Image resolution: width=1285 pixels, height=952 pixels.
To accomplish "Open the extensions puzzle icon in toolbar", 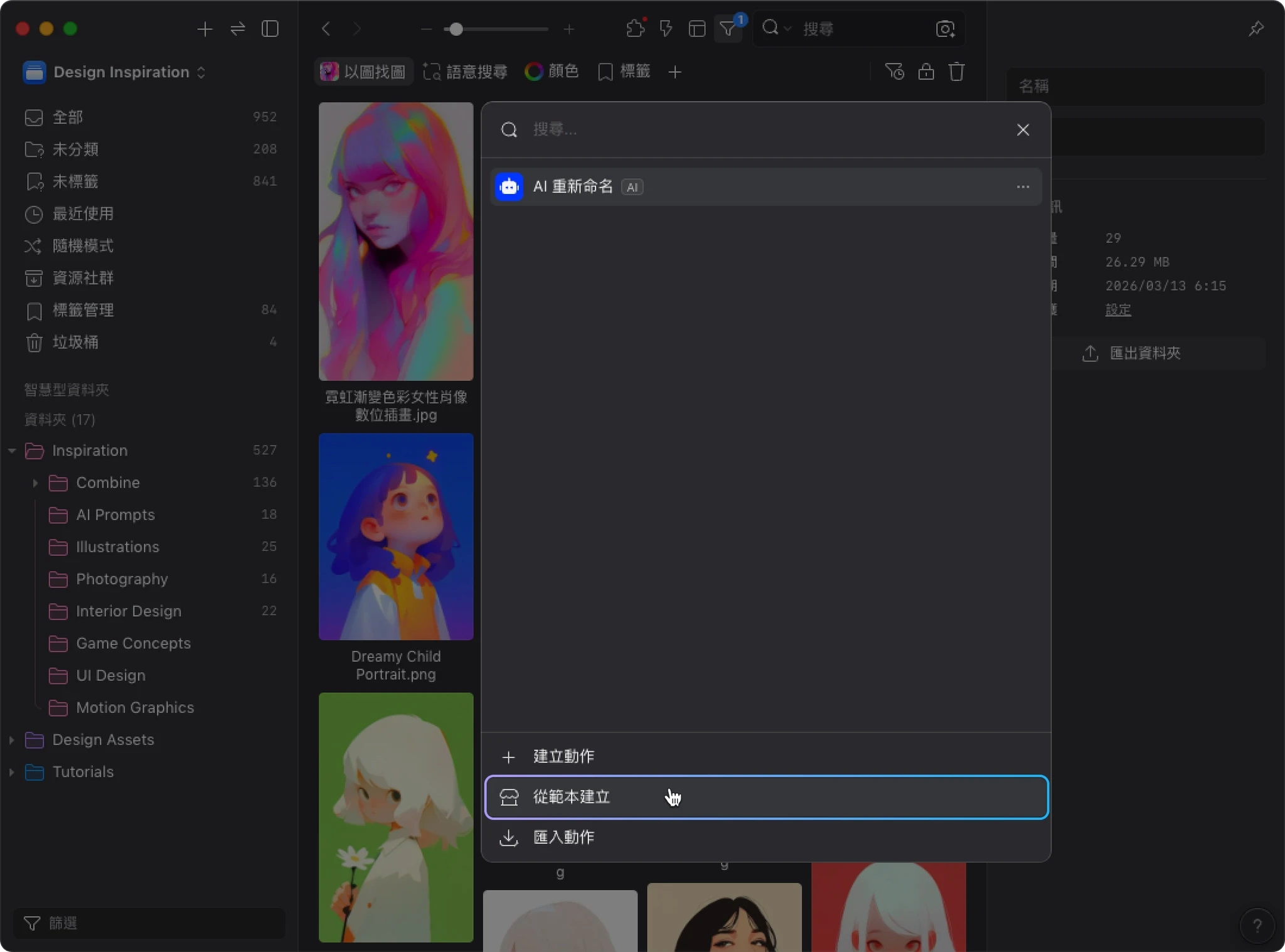I will pyautogui.click(x=636, y=29).
